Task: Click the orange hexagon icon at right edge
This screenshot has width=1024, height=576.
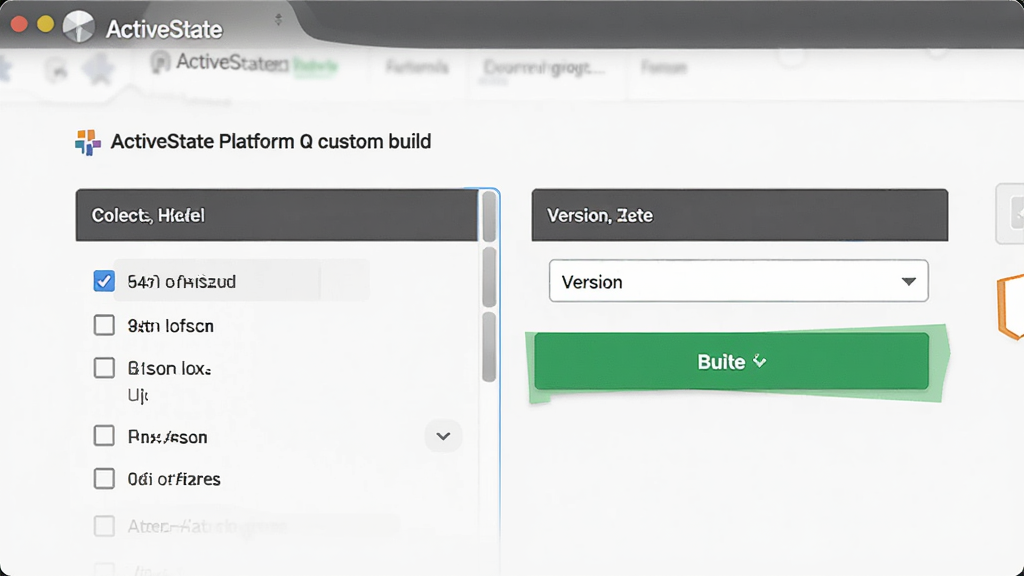Action: (x=1010, y=307)
